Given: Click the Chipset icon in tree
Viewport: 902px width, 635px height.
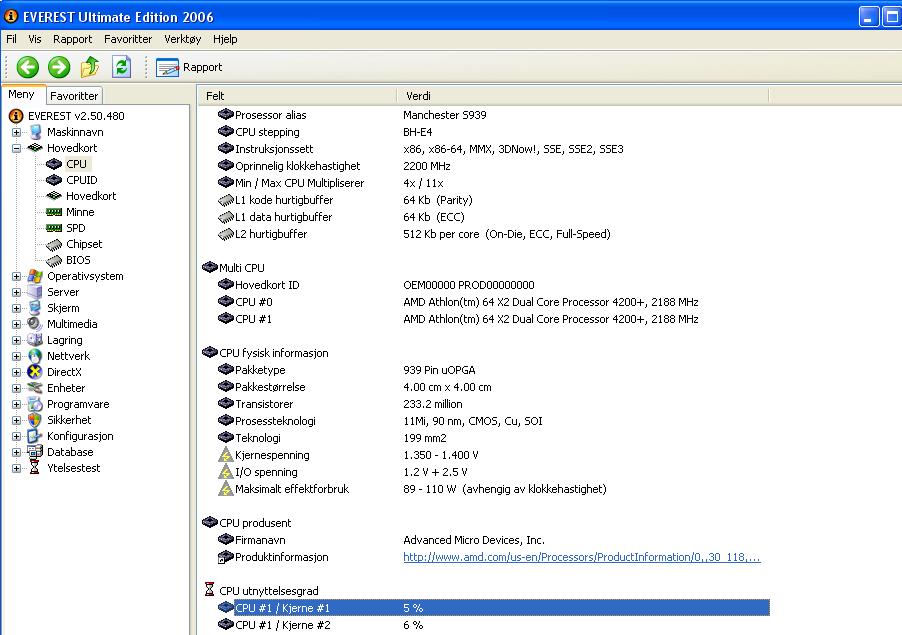Looking at the screenshot, I should point(53,244).
